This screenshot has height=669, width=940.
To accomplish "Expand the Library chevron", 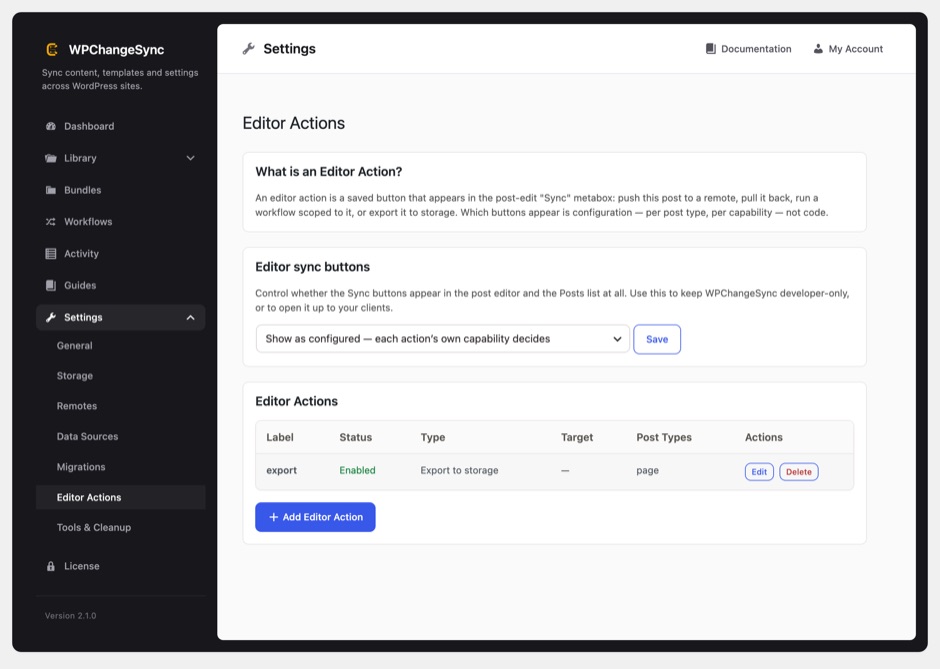I will click(191, 158).
